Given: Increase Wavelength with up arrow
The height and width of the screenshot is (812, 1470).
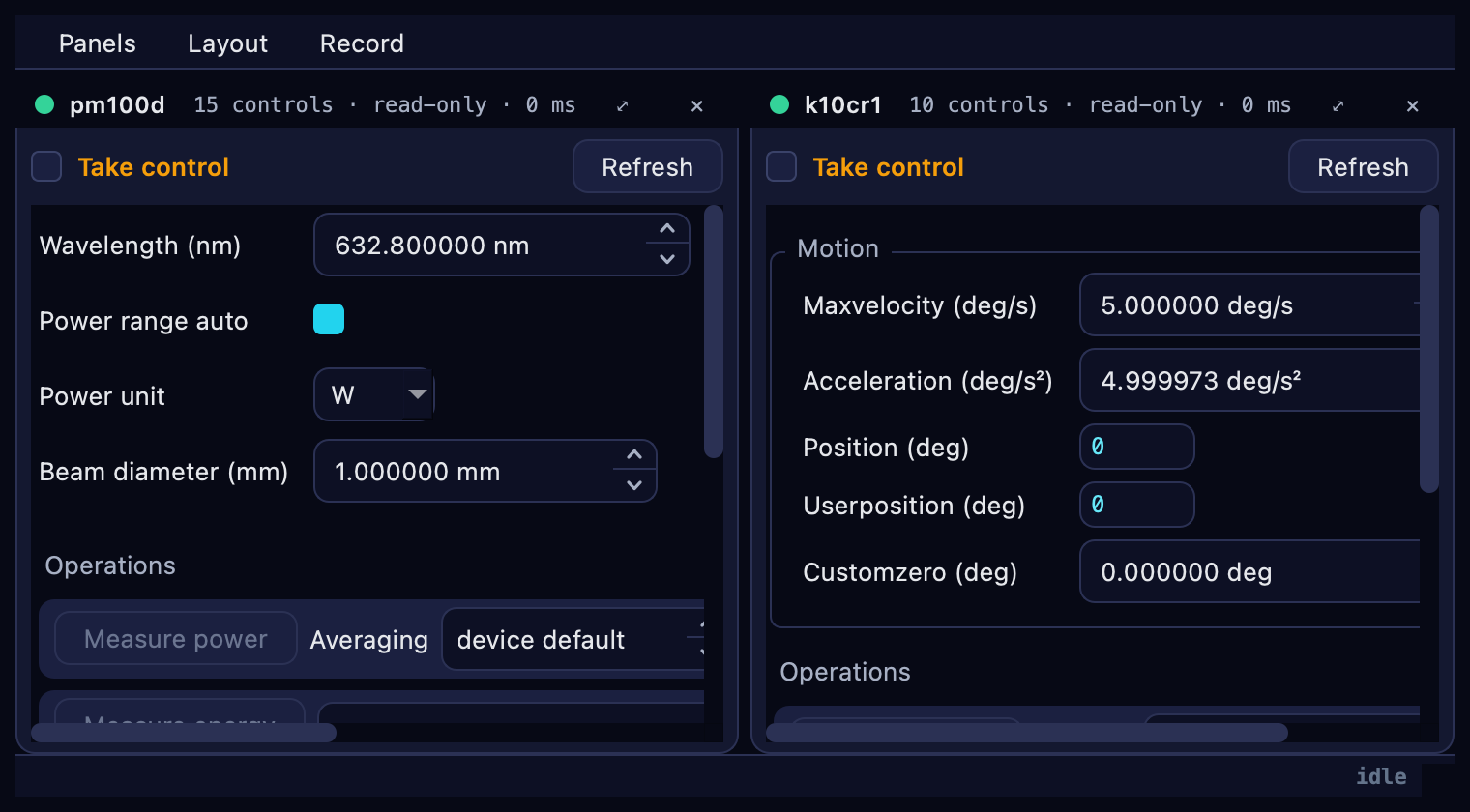Looking at the screenshot, I should click(667, 229).
